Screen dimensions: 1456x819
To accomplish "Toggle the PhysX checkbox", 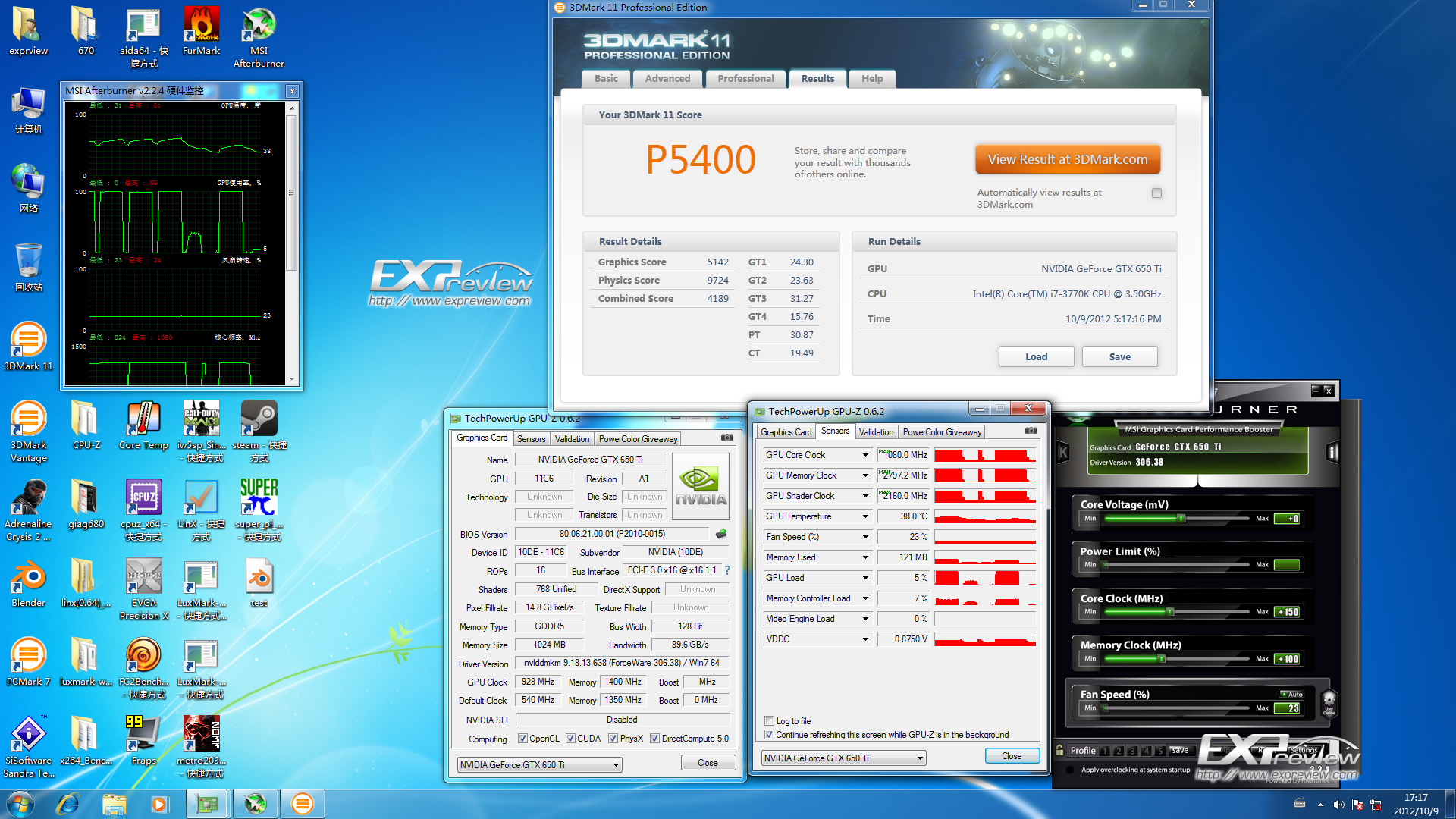I will [x=613, y=739].
